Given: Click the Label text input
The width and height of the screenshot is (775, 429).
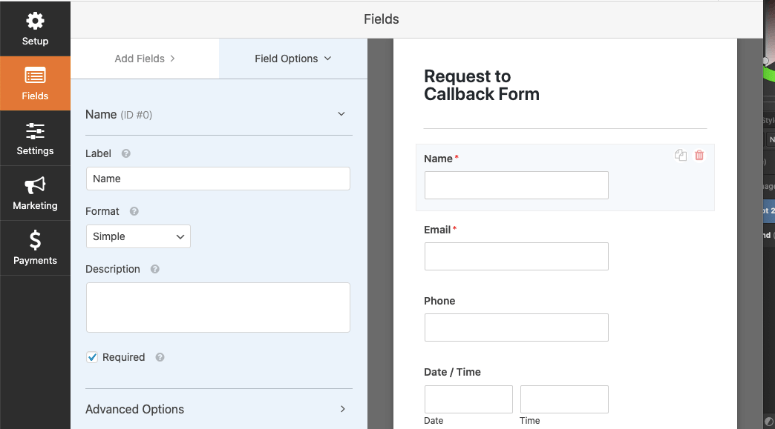Looking at the screenshot, I should [218, 178].
